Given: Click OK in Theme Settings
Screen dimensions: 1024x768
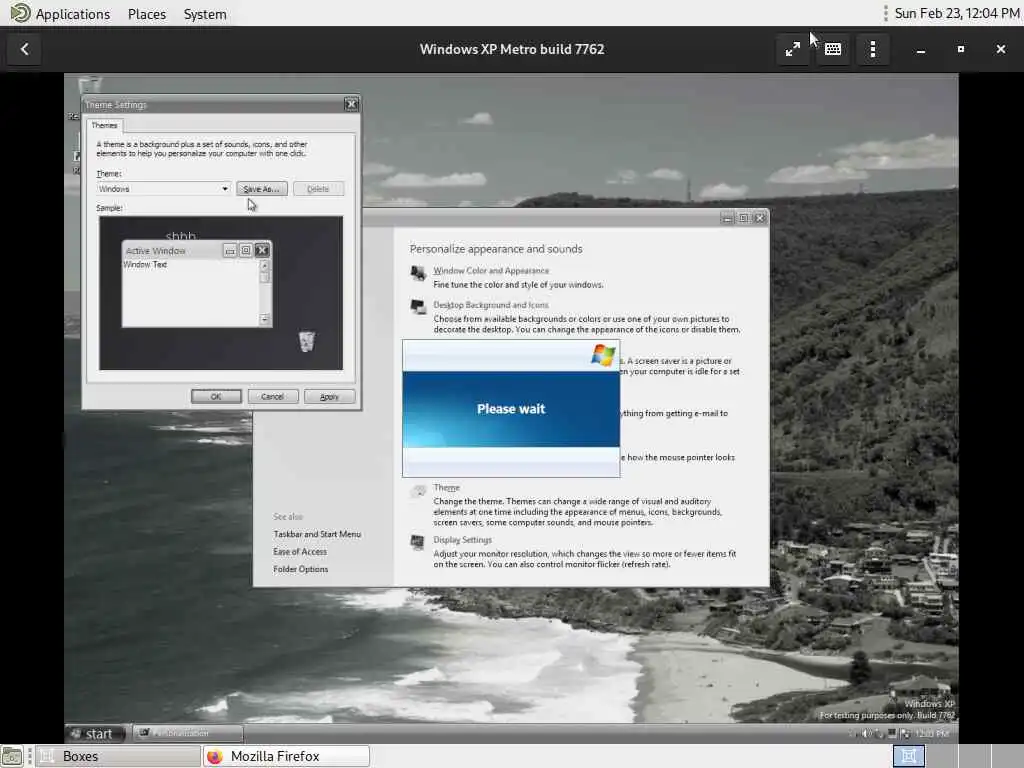Looking at the screenshot, I should click(x=216, y=396).
